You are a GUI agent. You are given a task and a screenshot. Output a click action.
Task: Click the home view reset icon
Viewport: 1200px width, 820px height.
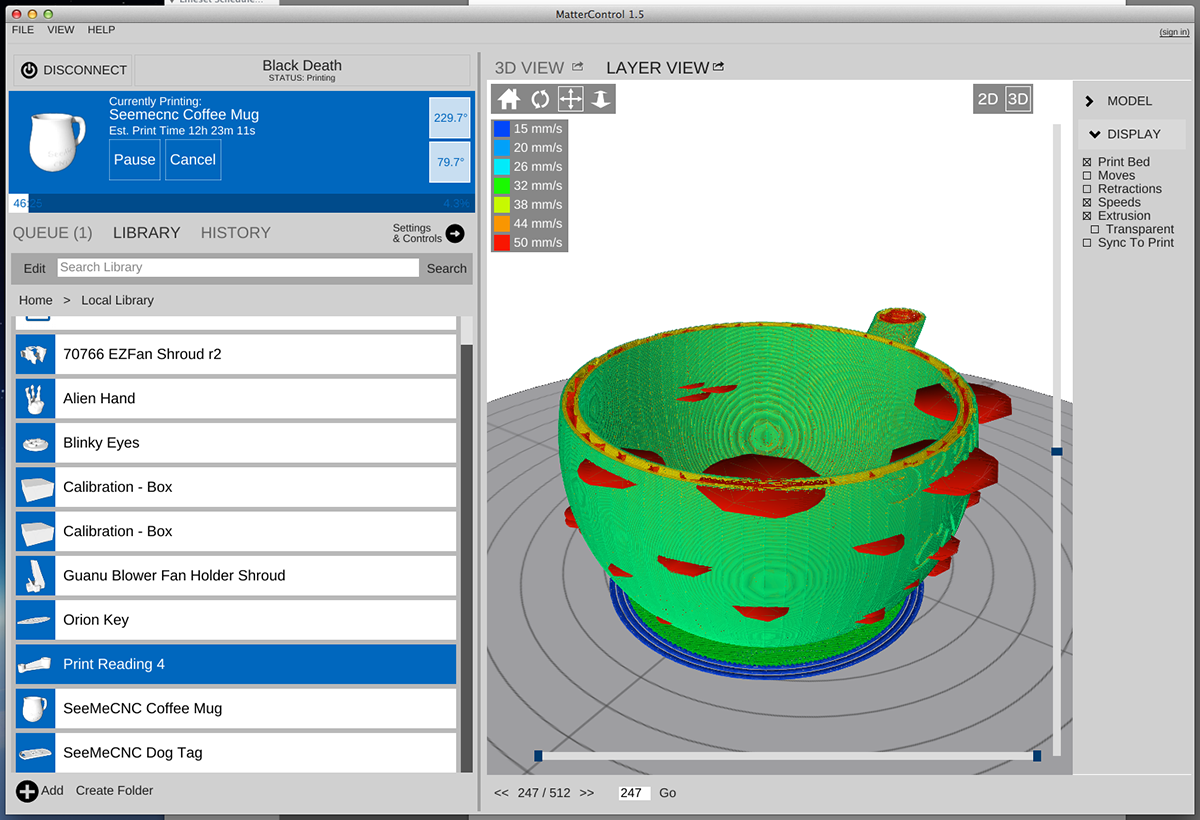tap(509, 99)
